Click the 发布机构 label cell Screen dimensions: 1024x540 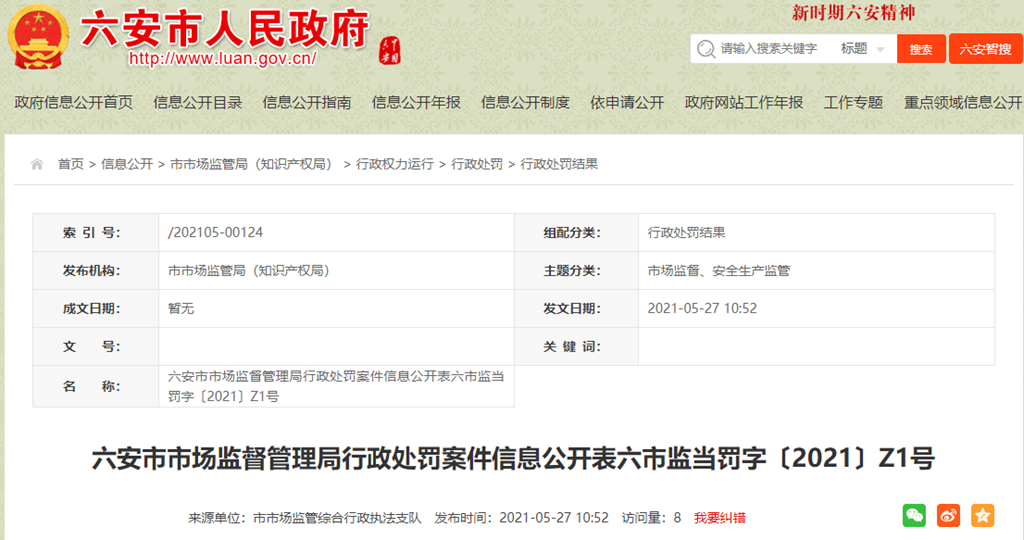[x=96, y=270]
